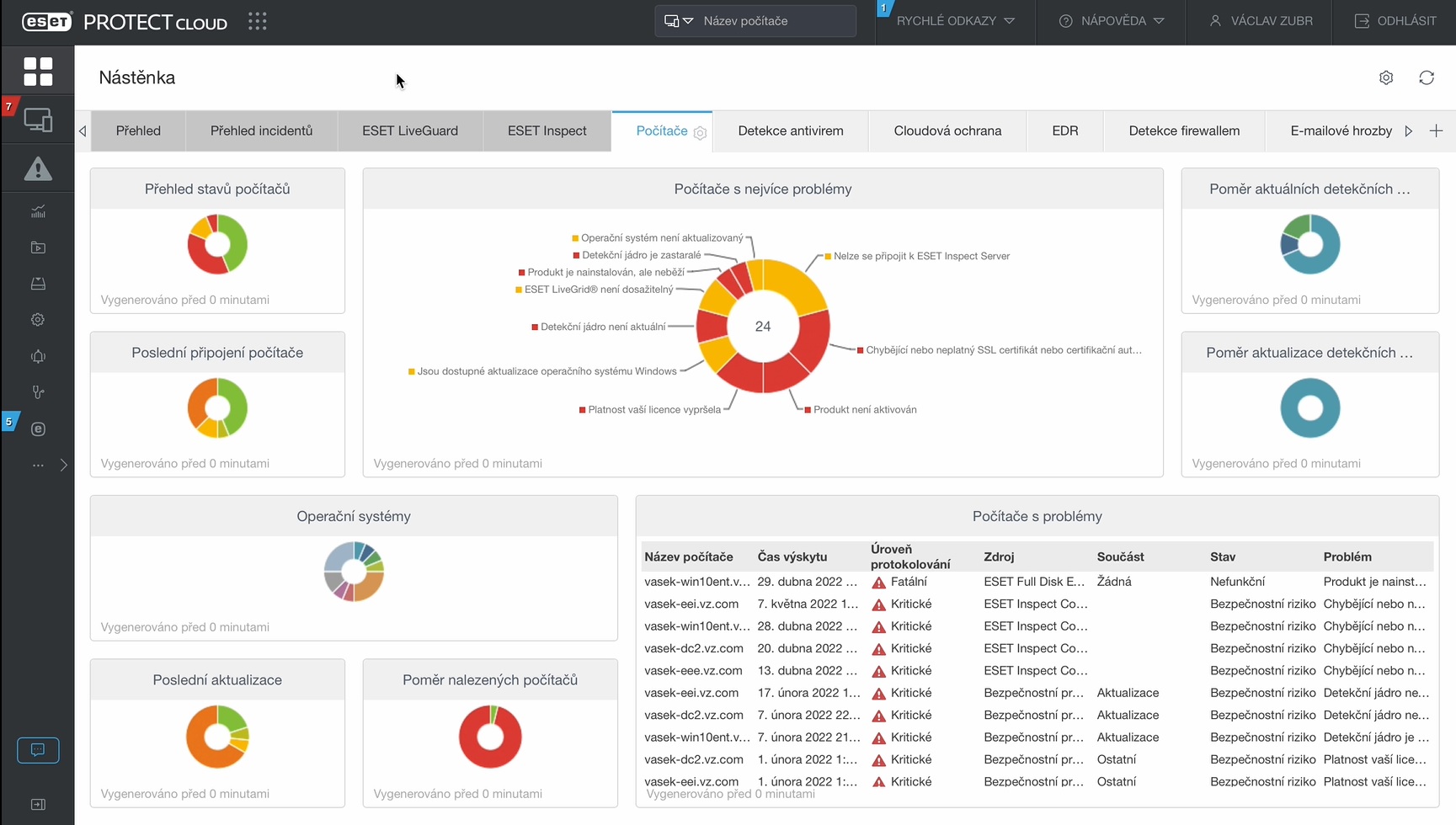Sort by Zdroj column header
Viewport: 1456px width, 825px height.
(x=999, y=556)
